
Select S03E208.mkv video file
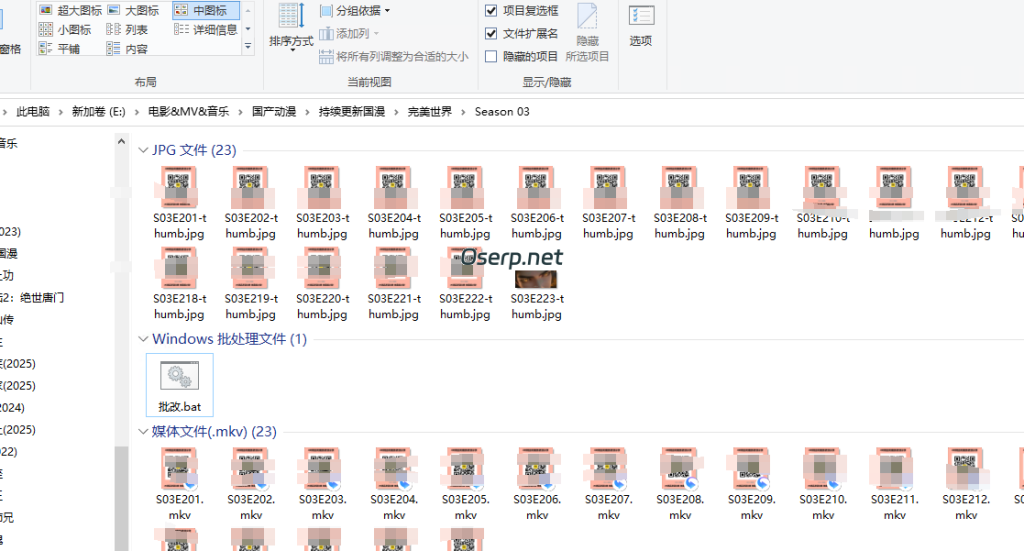680,484
